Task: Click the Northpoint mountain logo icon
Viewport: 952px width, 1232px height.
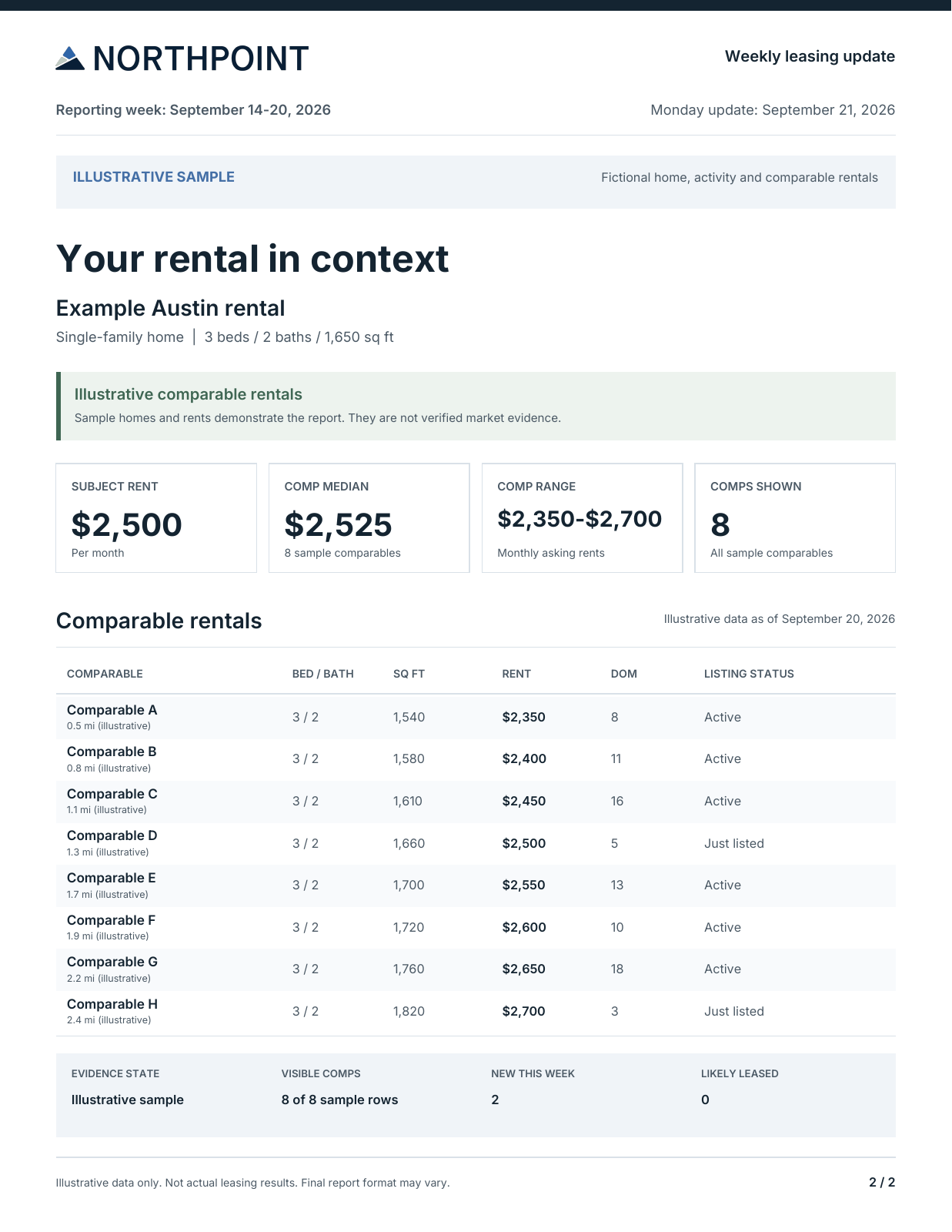Action: click(x=70, y=59)
